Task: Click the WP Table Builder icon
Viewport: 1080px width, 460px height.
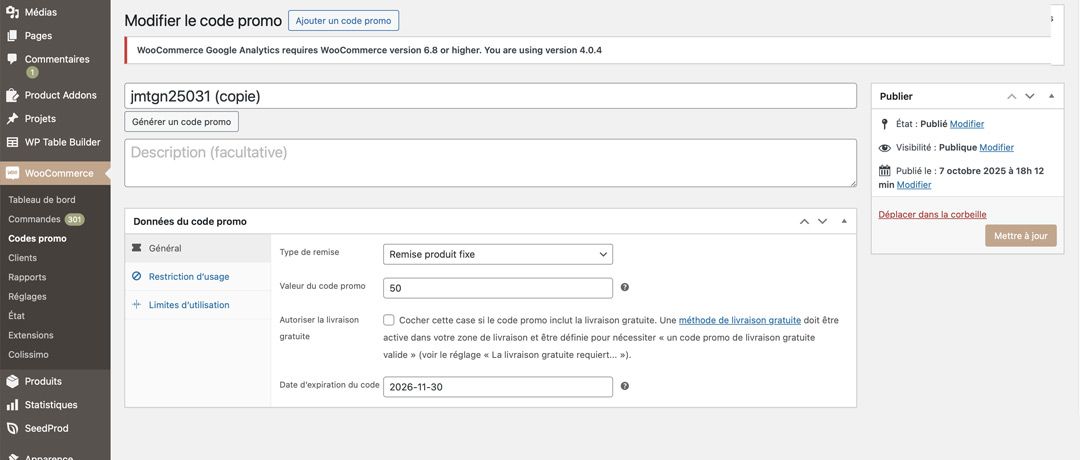Action: [13, 142]
